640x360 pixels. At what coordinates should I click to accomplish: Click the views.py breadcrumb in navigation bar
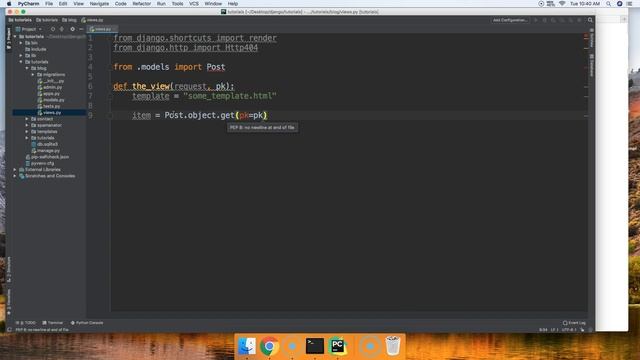[x=92, y=20]
